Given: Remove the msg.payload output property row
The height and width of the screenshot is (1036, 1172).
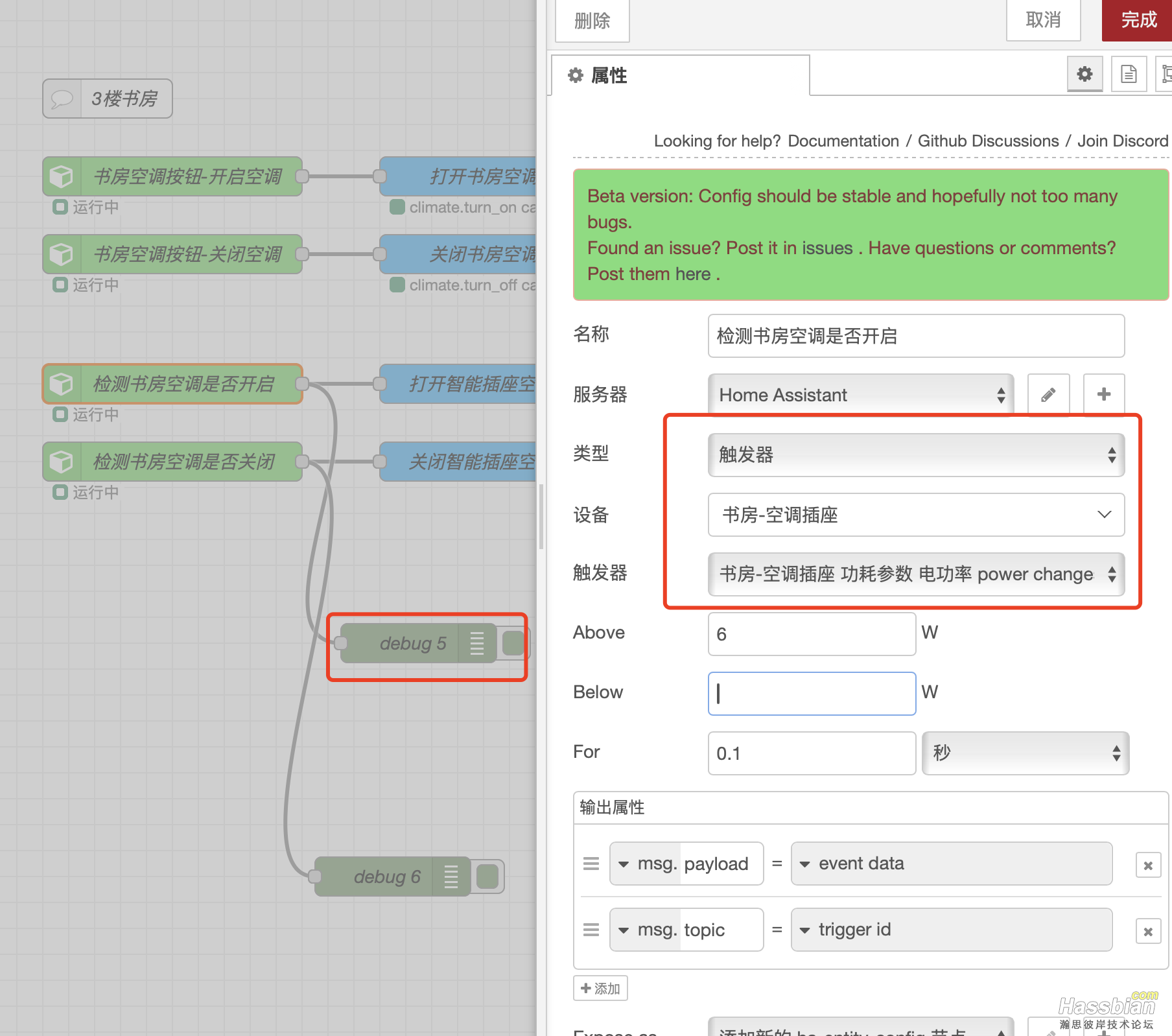Looking at the screenshot, I should pyautogui.click(x=1147, y=865).
